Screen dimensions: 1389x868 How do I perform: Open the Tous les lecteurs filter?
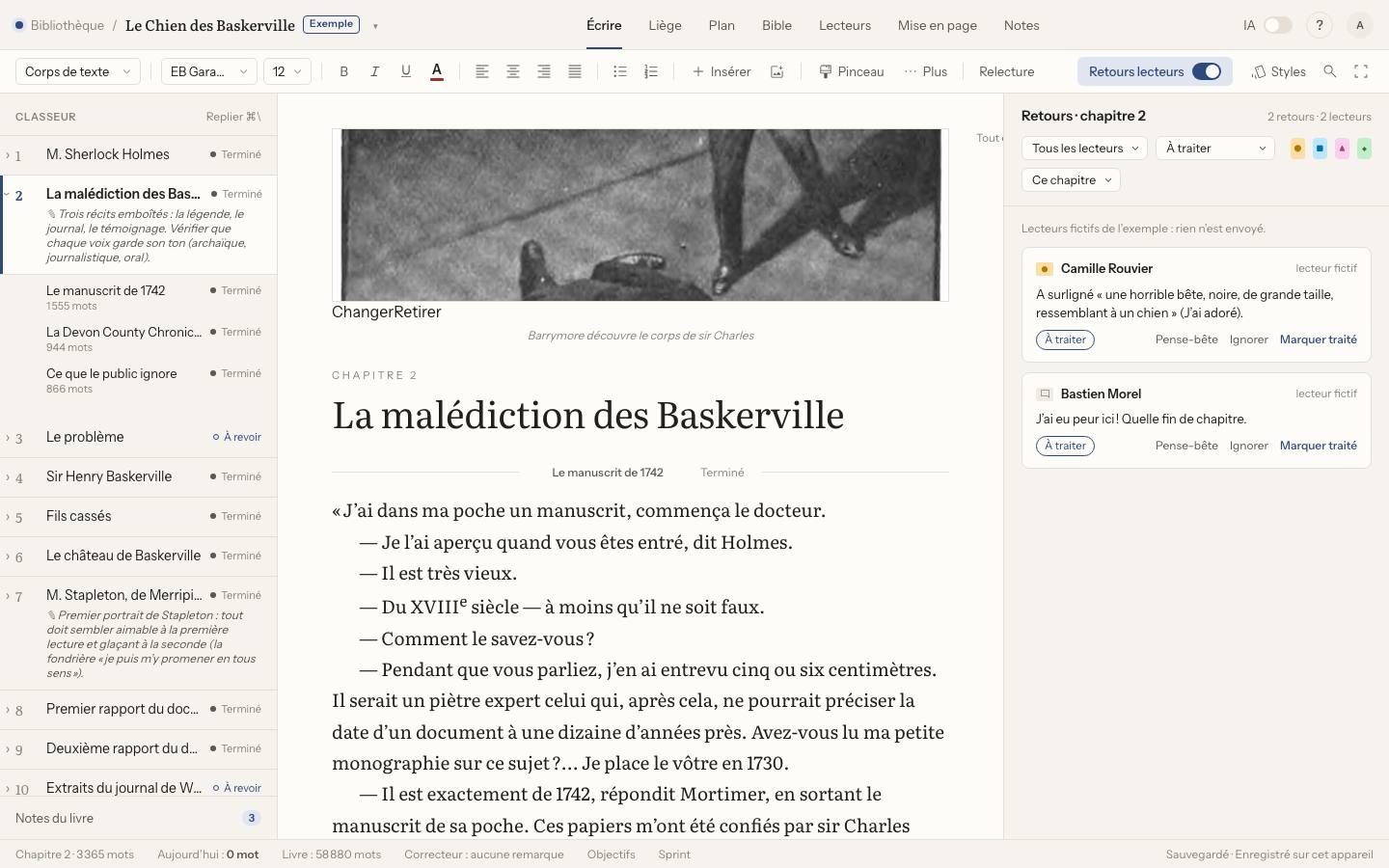pyautogui.click(x=1084, y=149)
